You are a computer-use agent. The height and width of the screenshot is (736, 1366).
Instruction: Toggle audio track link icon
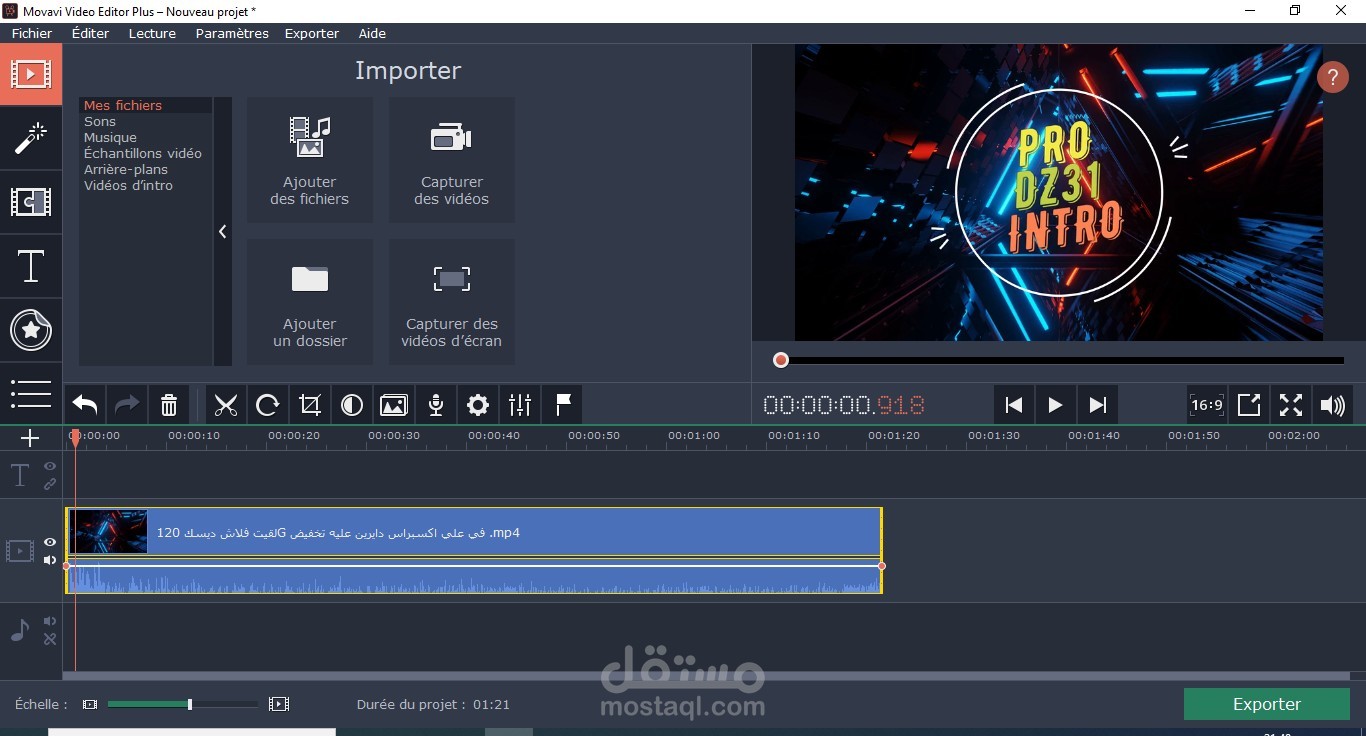50,639
